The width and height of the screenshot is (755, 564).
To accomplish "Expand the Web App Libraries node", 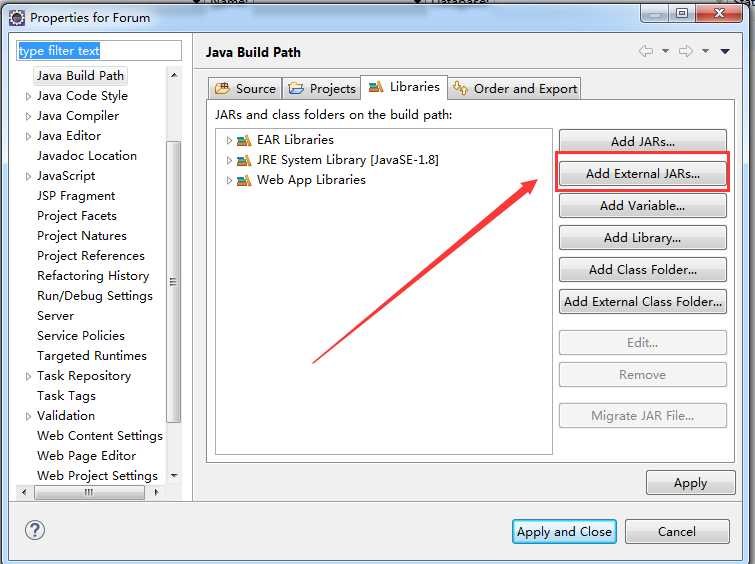I will pyautogui.click(x=229, y=180).
